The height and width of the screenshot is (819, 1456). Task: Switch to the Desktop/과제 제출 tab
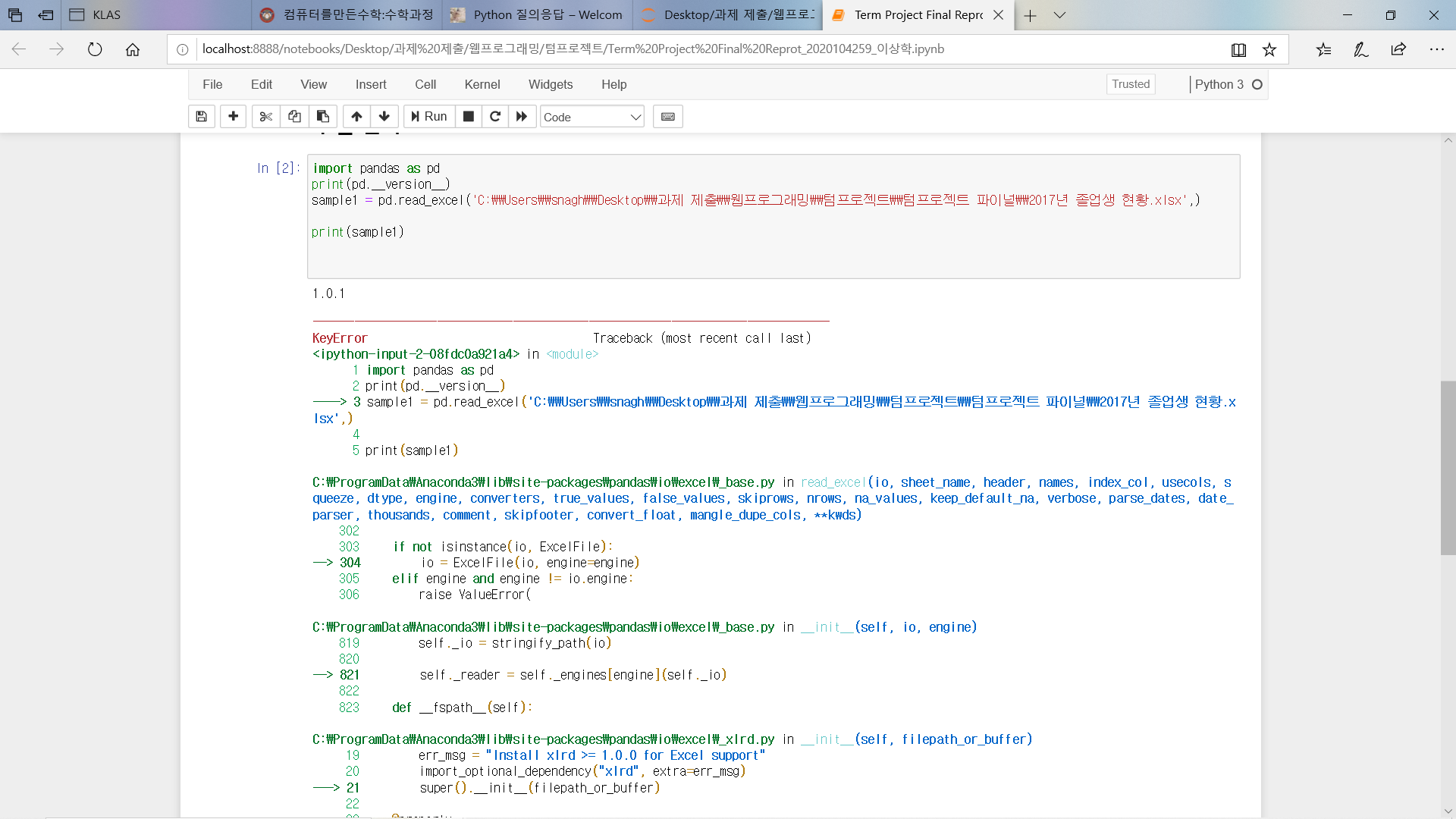pyautogui.click(x=726, y=15)
